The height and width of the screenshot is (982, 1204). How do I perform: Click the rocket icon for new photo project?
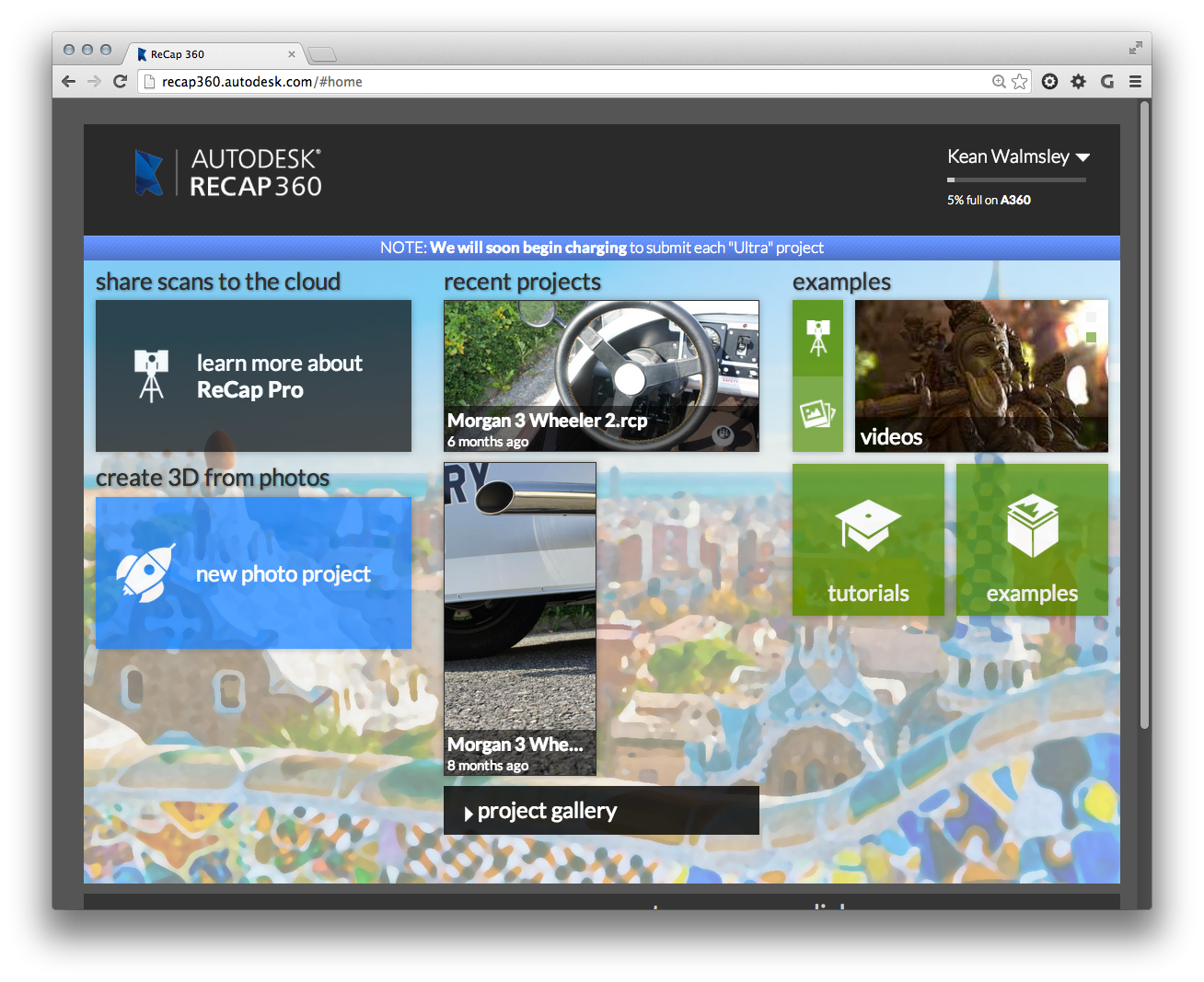pyautogui.click(x=145, y=573)
